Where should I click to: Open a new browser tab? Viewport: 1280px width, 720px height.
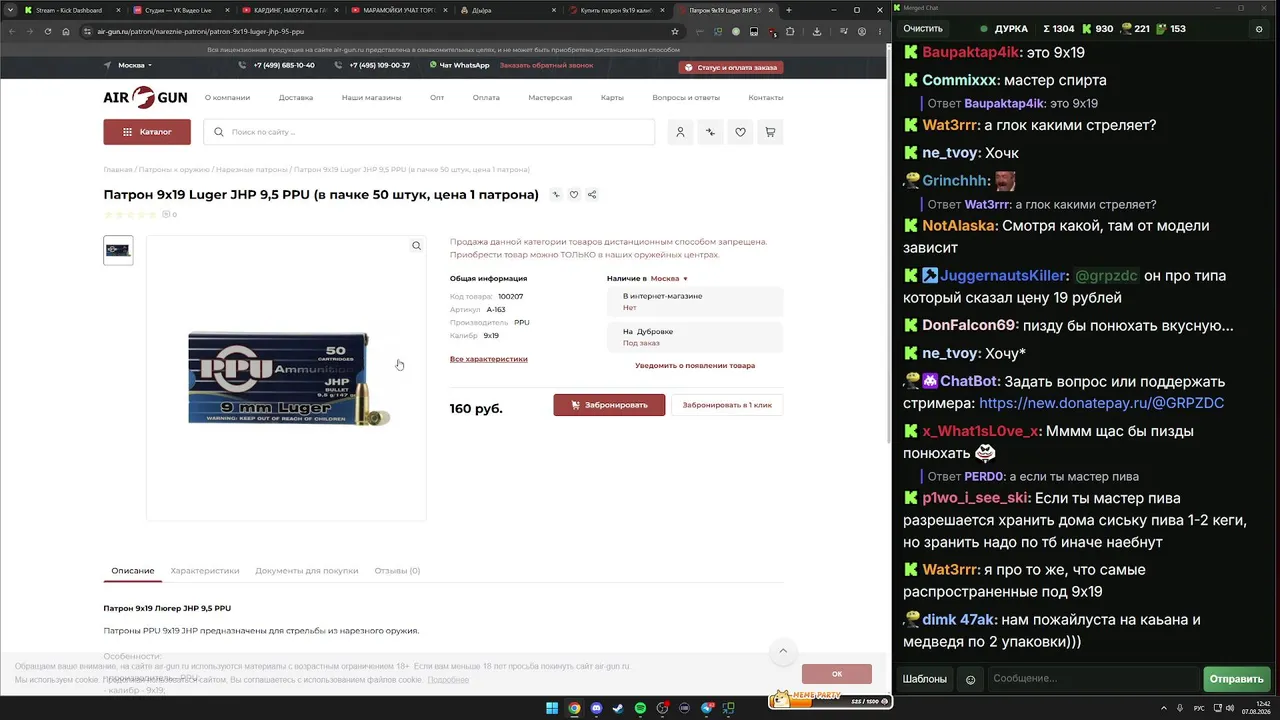789,10
